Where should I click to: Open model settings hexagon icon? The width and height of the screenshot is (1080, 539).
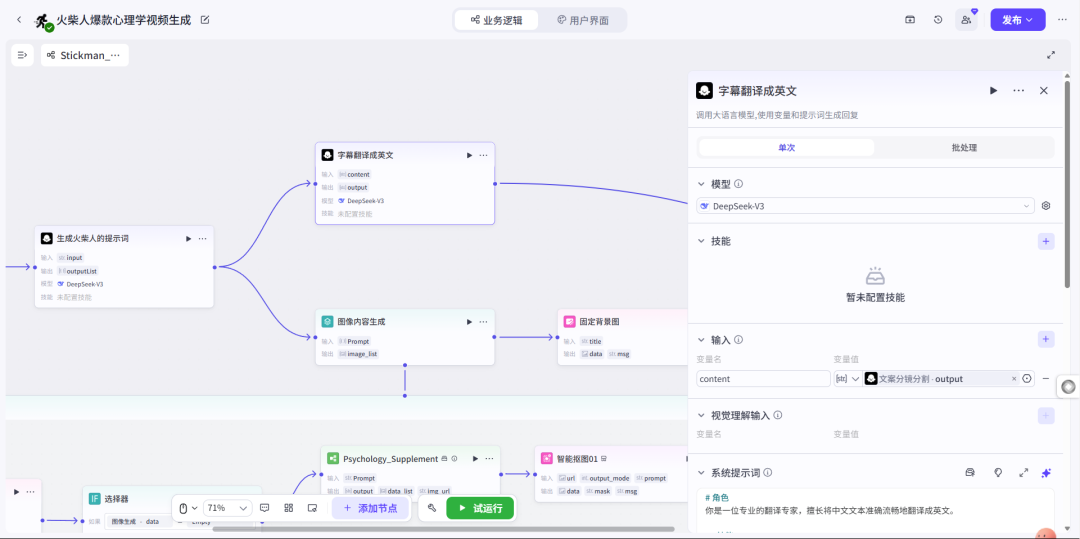(x=1046, y=206)
